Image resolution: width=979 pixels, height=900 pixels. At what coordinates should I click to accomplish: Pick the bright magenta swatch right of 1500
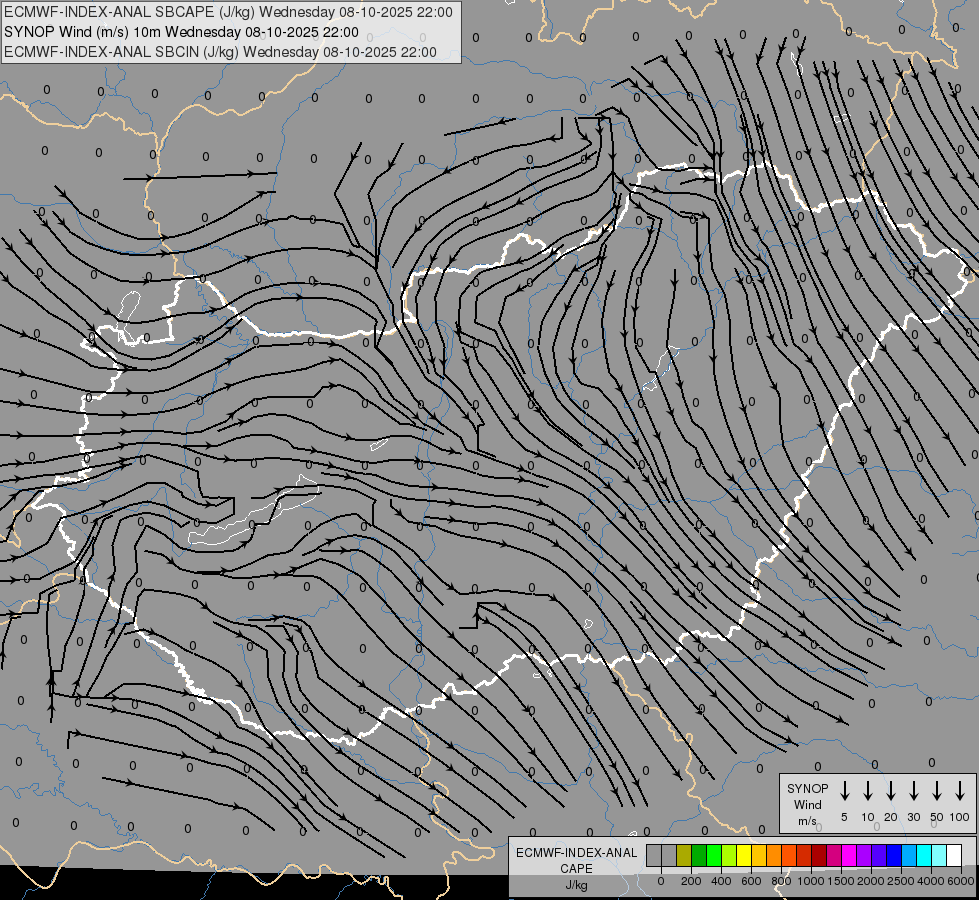849,855
